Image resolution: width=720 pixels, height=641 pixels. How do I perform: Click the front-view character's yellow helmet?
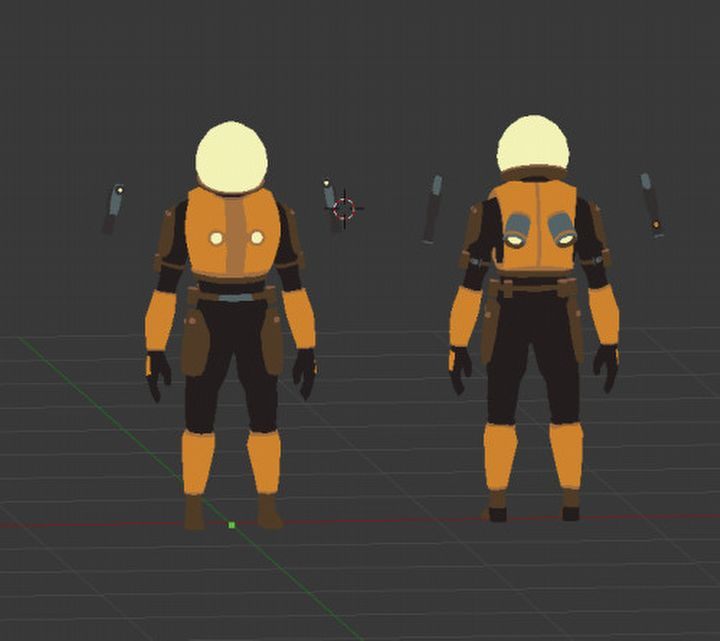tap(232, 158)
